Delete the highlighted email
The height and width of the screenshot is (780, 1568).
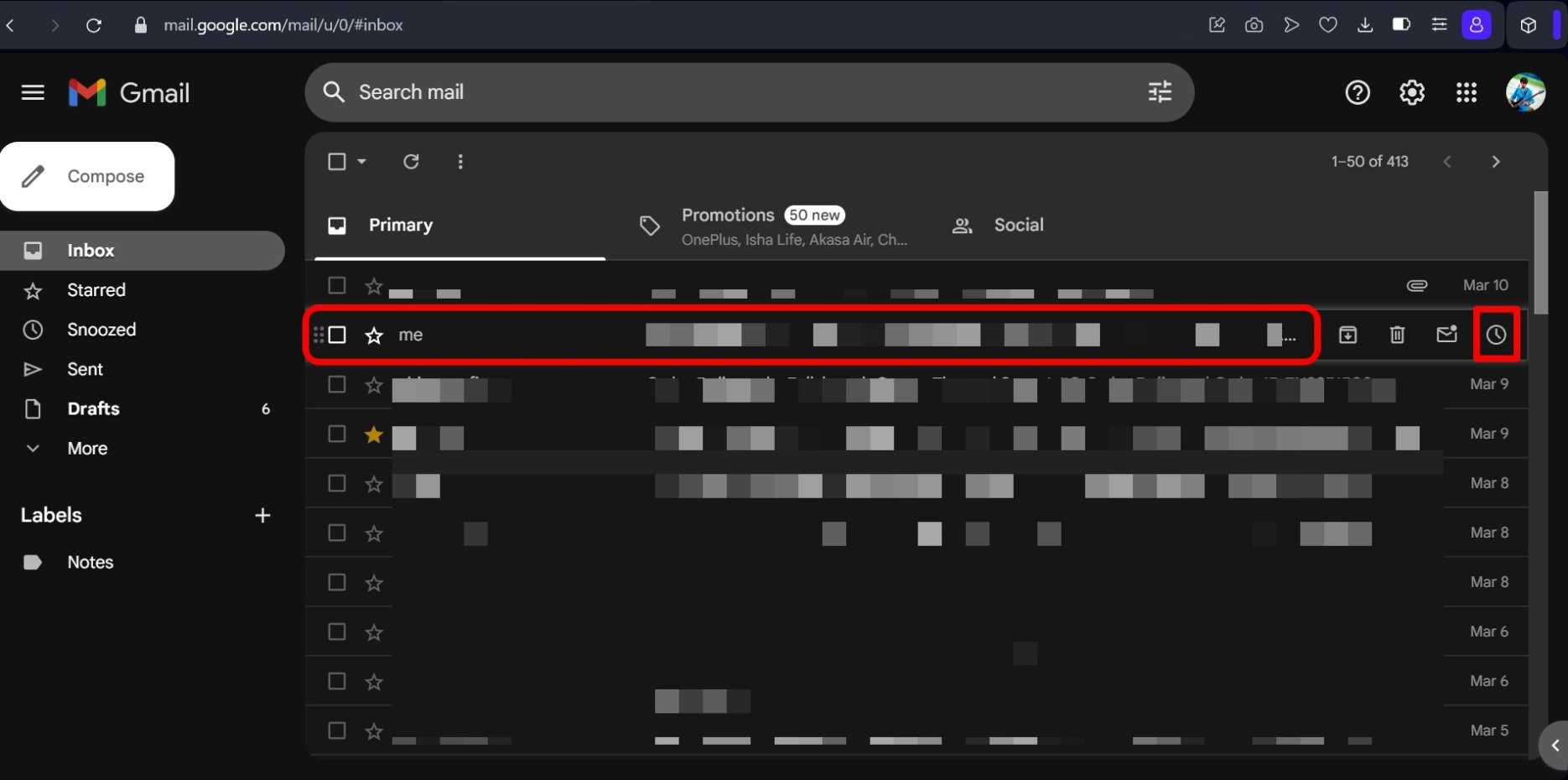(1397, 334)
